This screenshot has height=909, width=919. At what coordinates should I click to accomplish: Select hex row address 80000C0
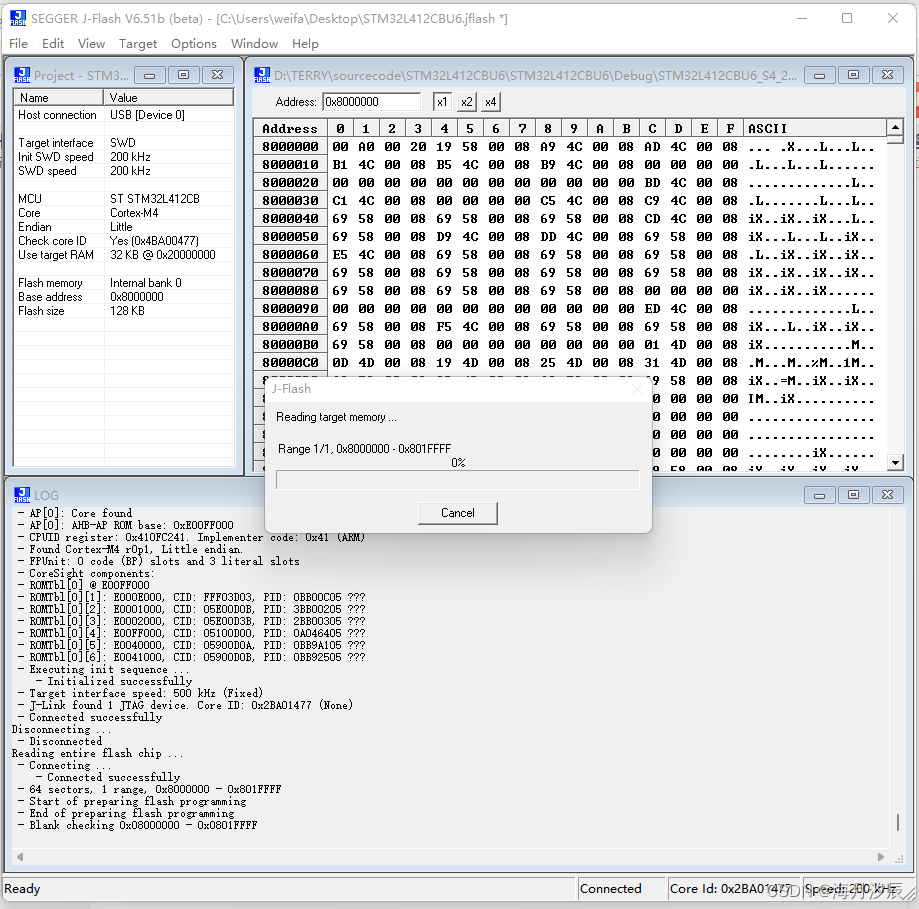tap(290, 363)
